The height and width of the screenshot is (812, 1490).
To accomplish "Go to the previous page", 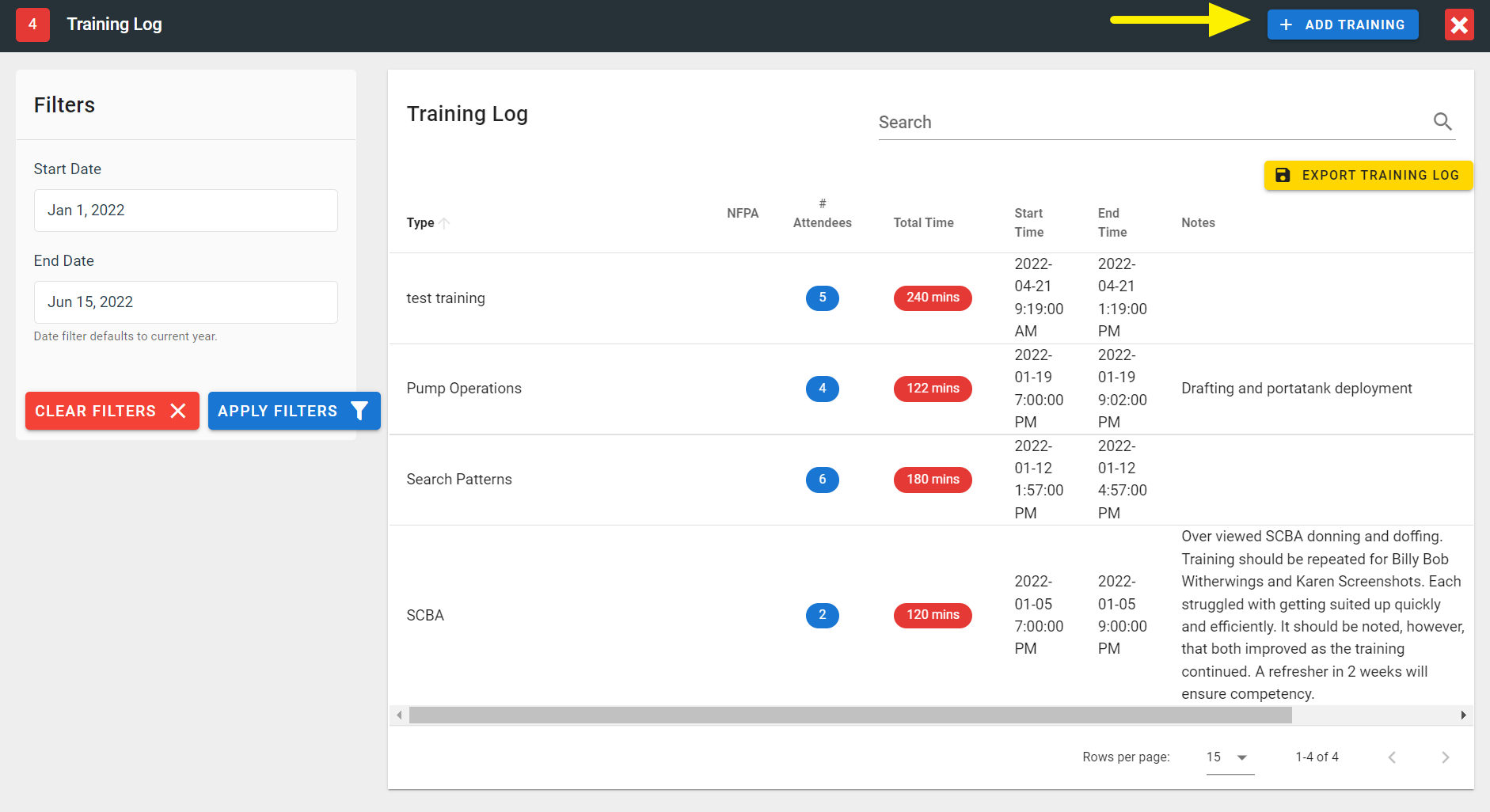I will [x=1392, y=757].
